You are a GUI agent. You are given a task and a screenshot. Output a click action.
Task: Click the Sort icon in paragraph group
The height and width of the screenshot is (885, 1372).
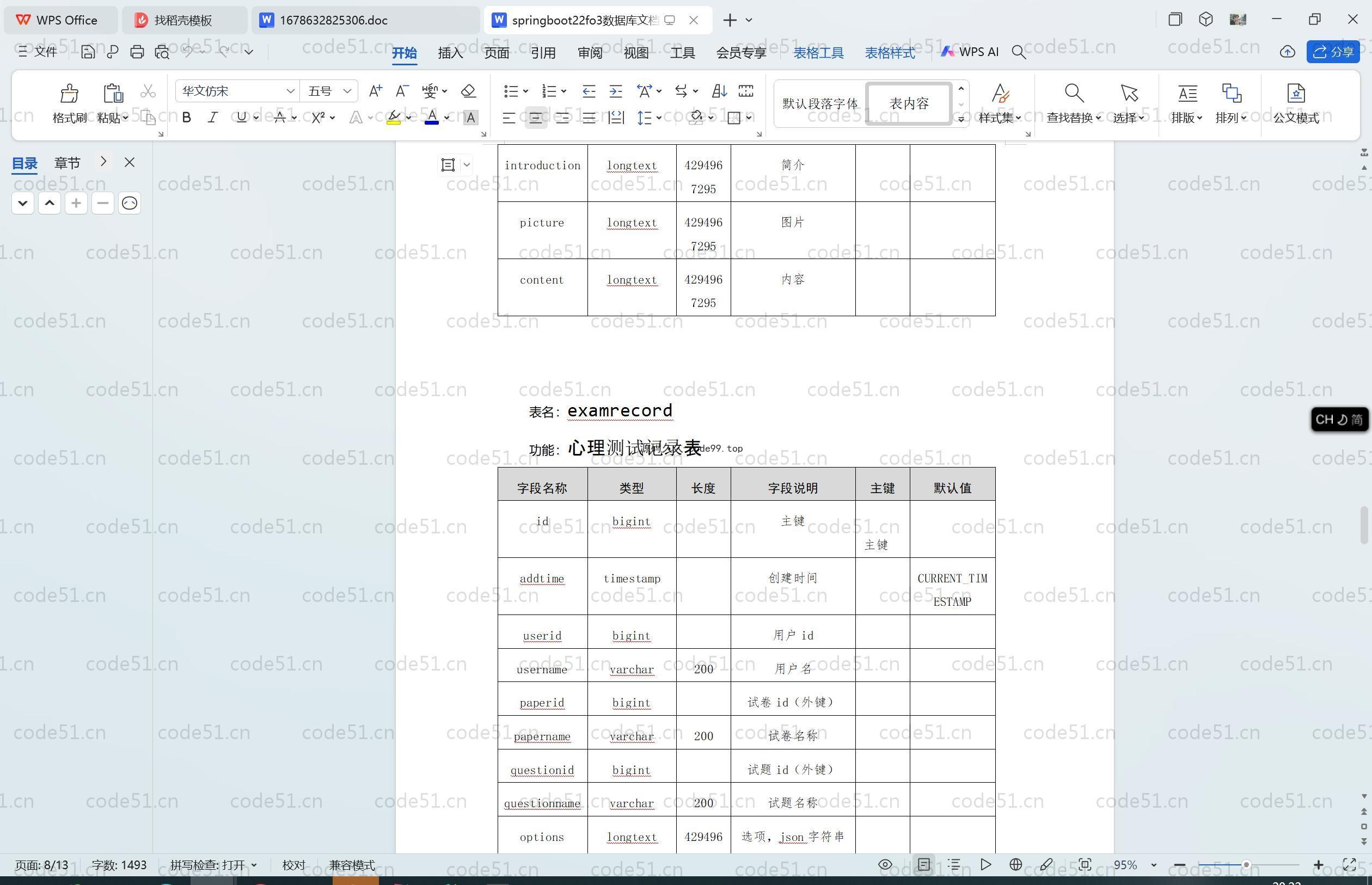click(719, 91)
